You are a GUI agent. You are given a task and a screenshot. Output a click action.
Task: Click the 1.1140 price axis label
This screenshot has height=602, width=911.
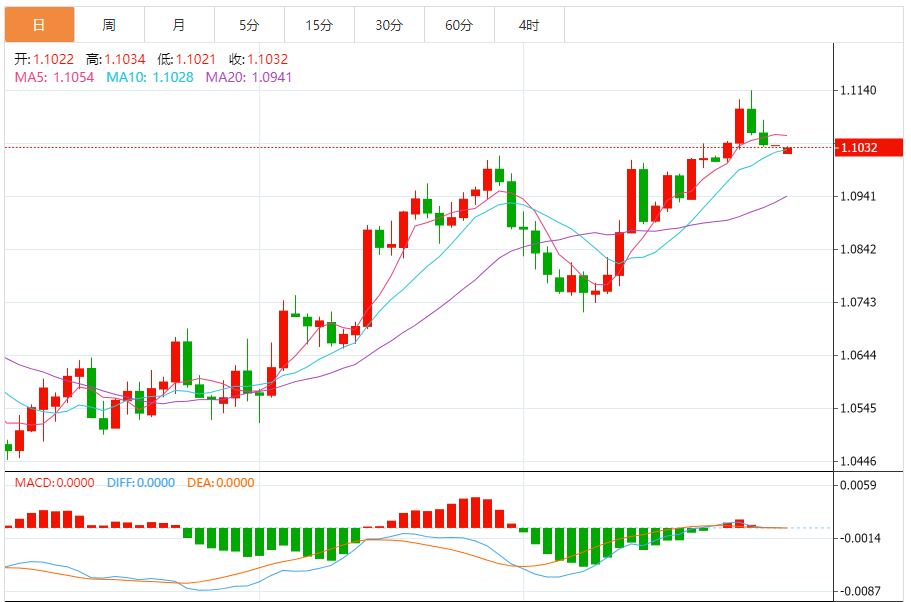tap(860, 91)
